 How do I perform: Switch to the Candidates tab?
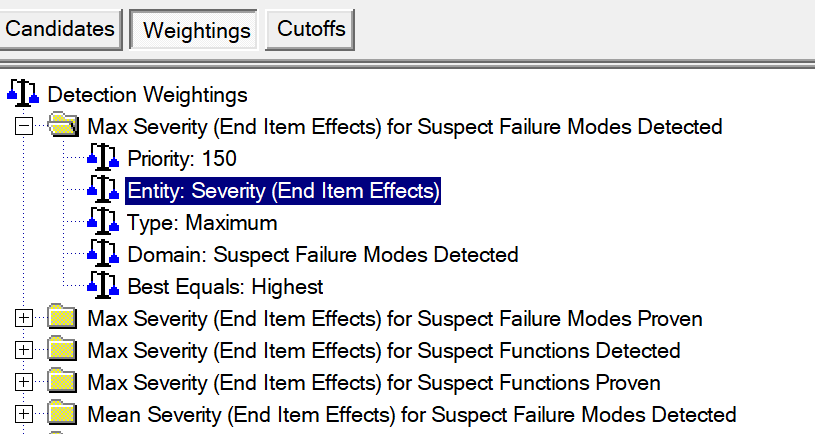pyautogui.click(x=60, y=29)
